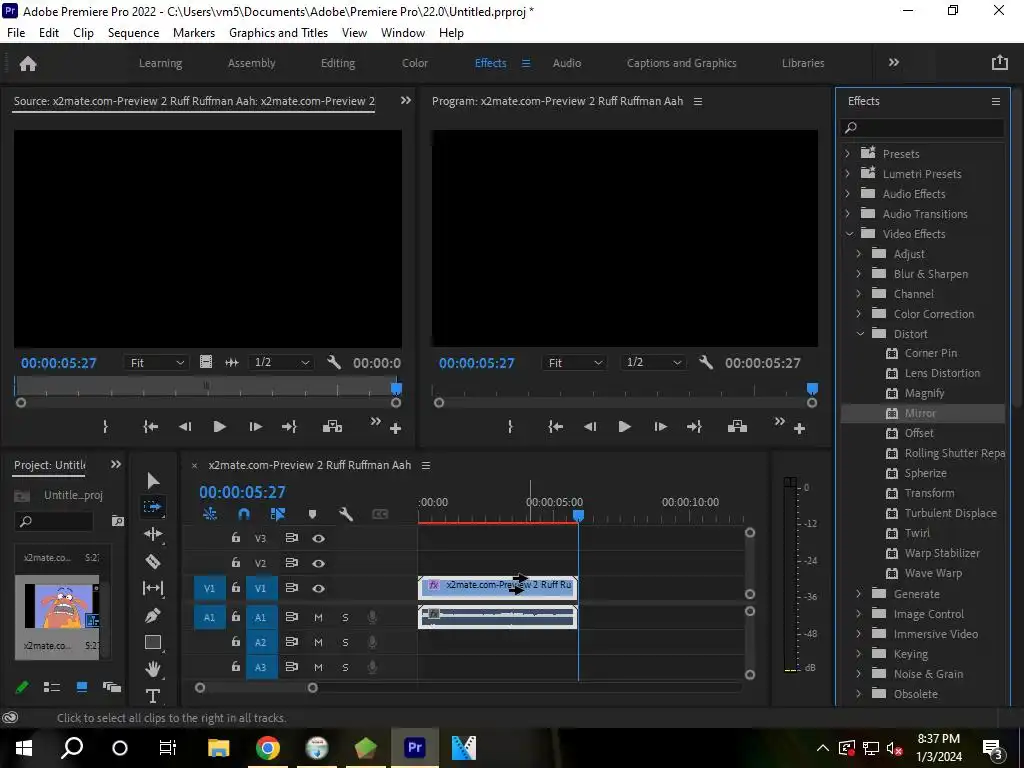Step forward one frame in Program monitor
Viewport: 1024px width, 768px height.
point(660,427)
